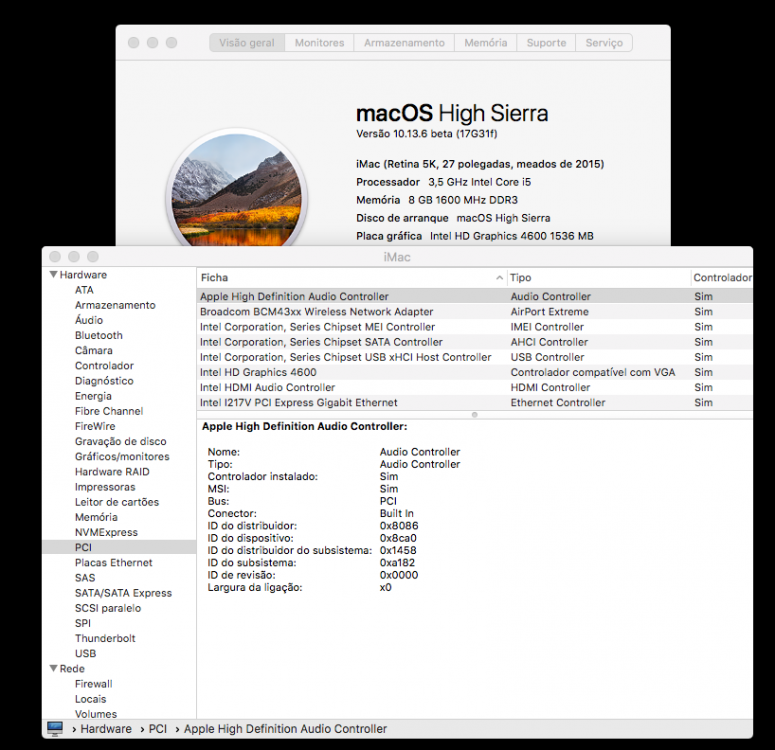The height and width of the screenshot is (750, 775).
Task: Select the Apple High Definition Audio Controller row
Action: [x=474, y=296]
